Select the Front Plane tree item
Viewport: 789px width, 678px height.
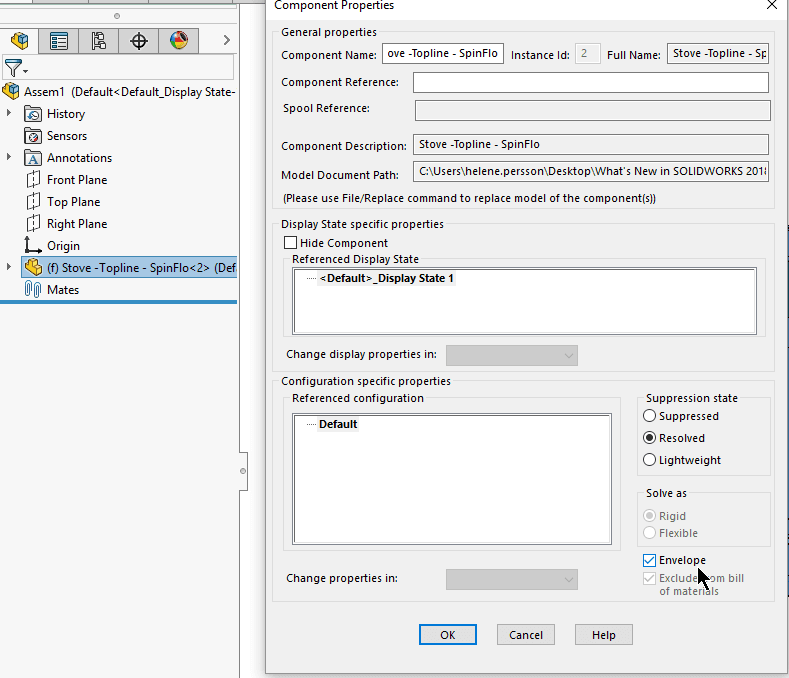pos(76,180)
